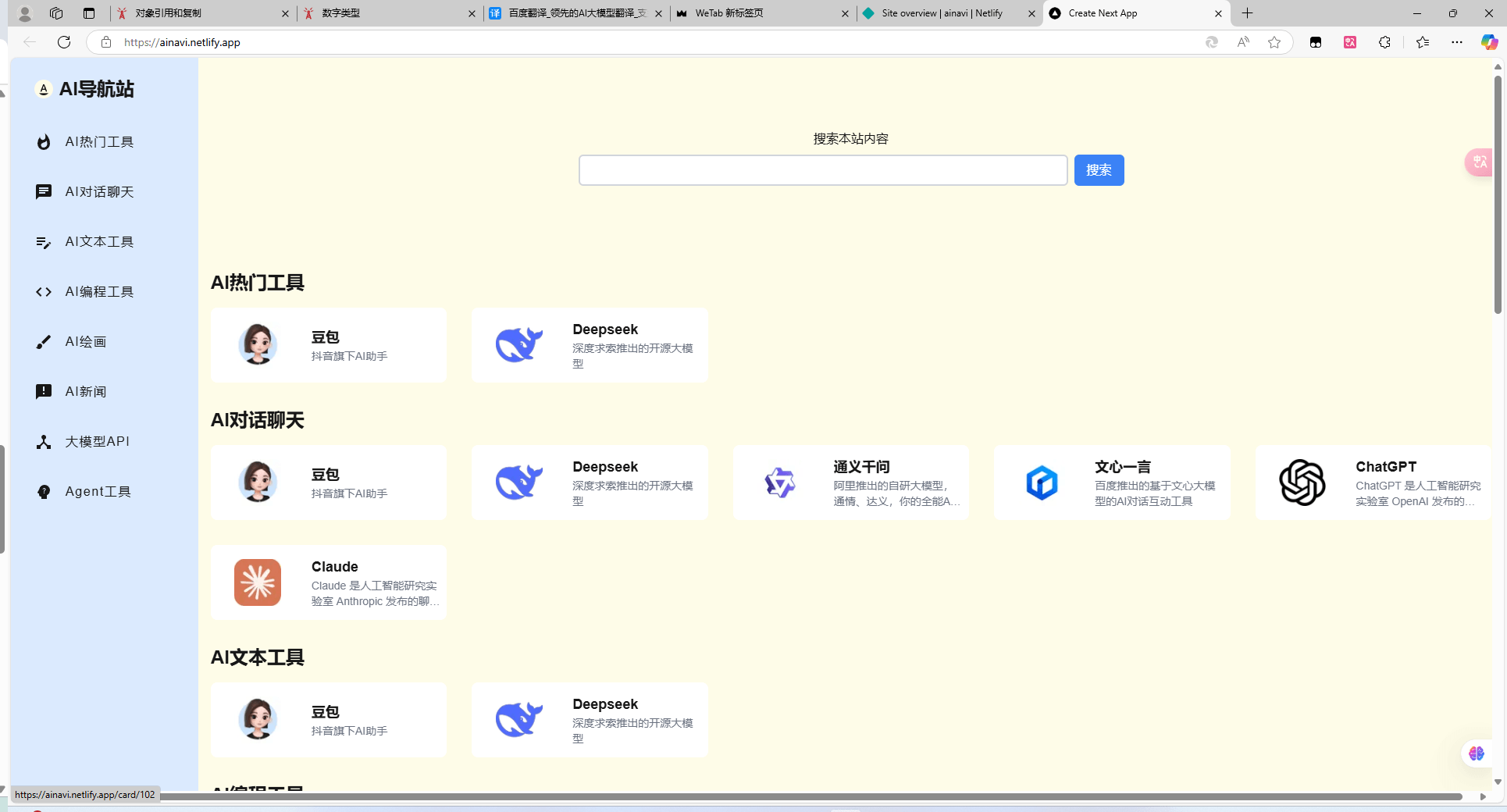Click the flame icon for AI热门工具

point(44,142)
